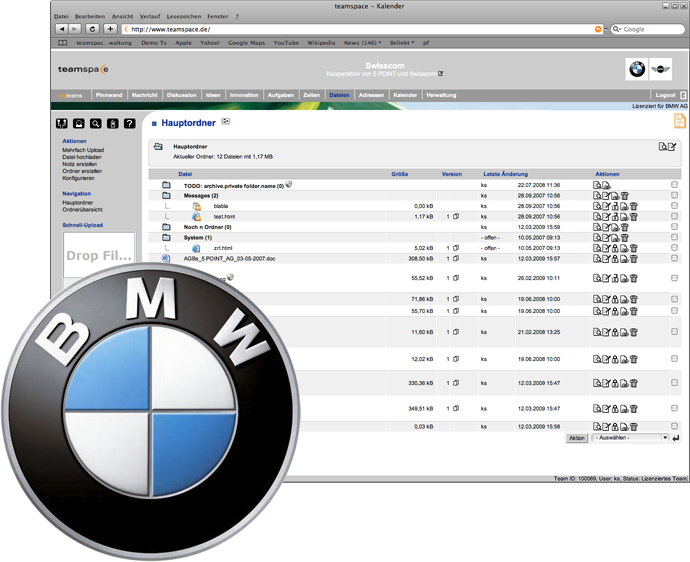Reload the page with browser refresh button
Screen dimensions: 690x562
92,29
